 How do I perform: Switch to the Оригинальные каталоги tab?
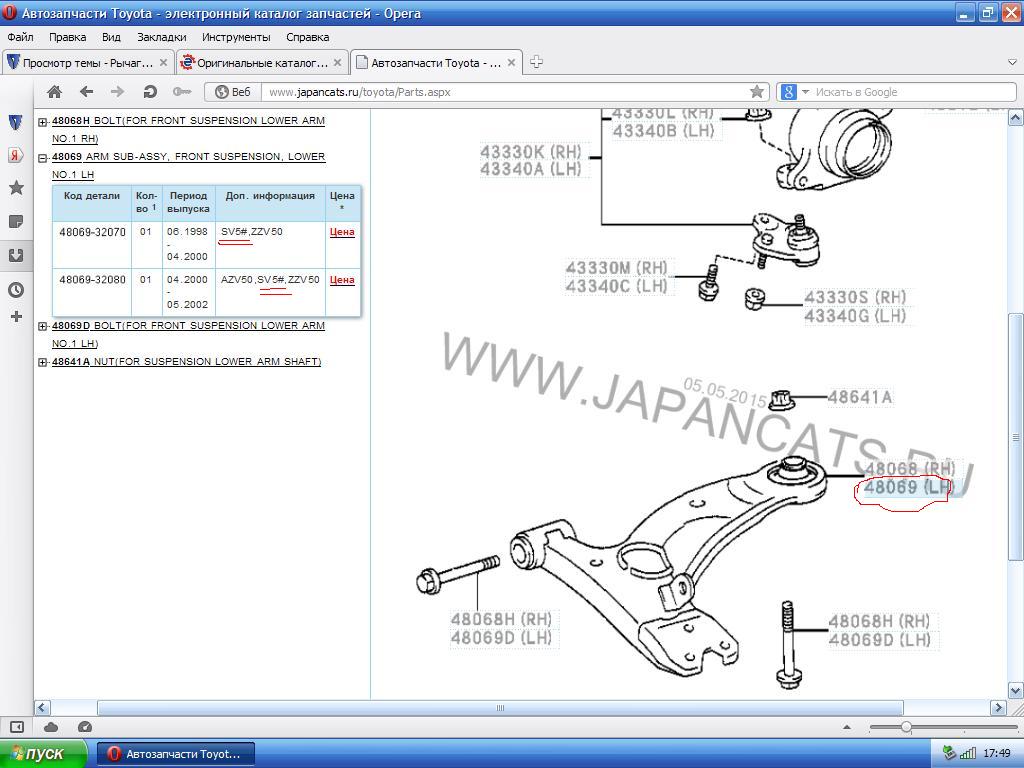(x=261, y=62)
